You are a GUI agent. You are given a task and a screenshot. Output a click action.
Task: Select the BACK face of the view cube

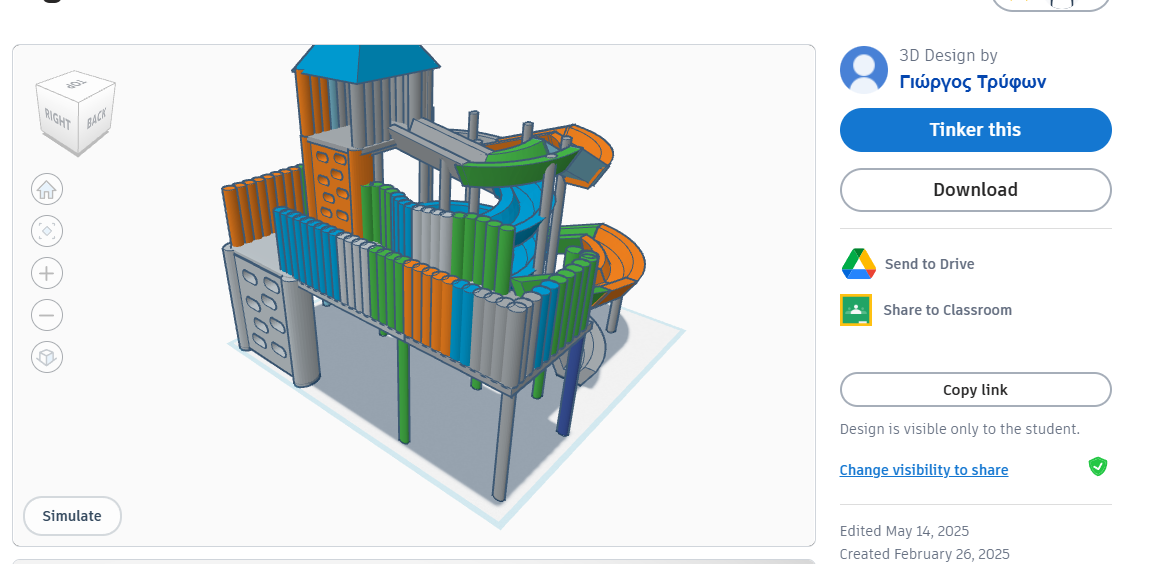point(97,119)
